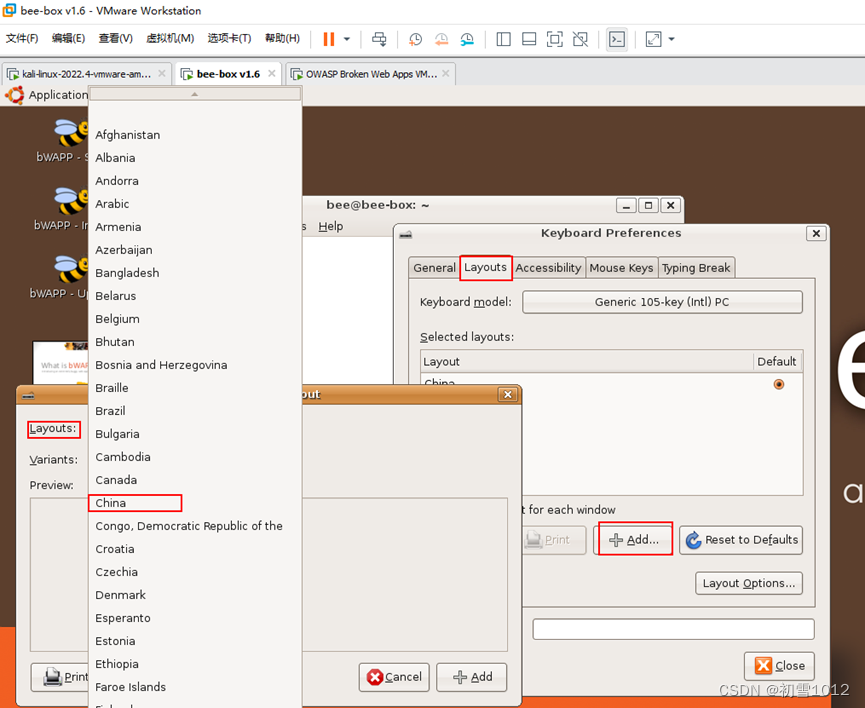This screenshot has height=708, width=865.
Task: Open Layout Options... button
Action: 749,583
